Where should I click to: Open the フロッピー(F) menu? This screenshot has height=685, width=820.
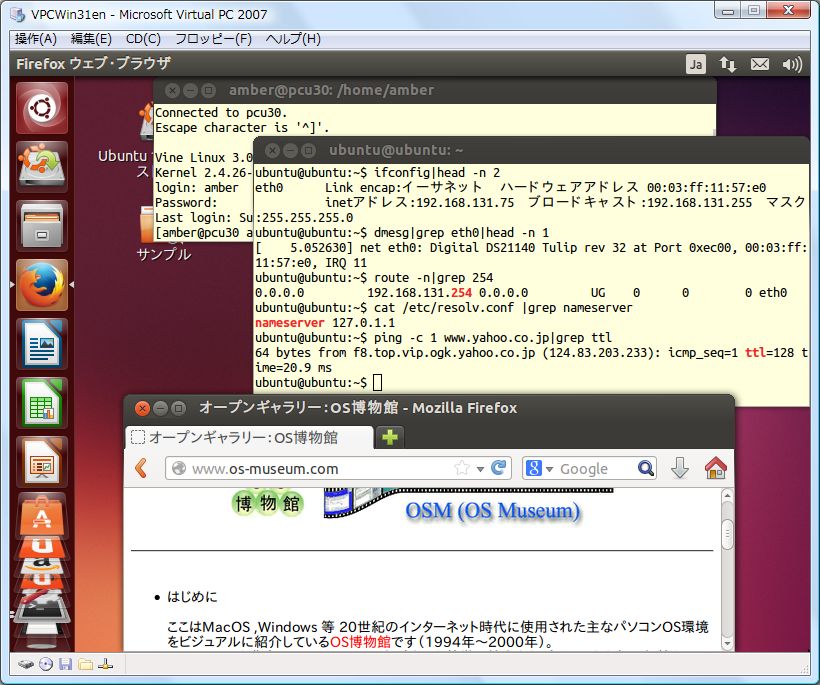pos(213,39)
